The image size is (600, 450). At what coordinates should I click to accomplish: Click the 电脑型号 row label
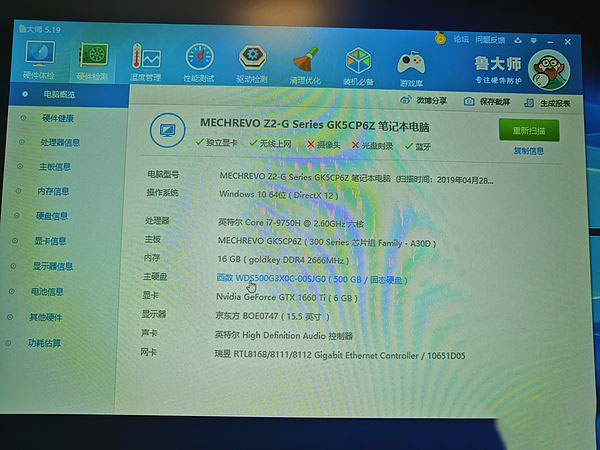pos(163,174)
